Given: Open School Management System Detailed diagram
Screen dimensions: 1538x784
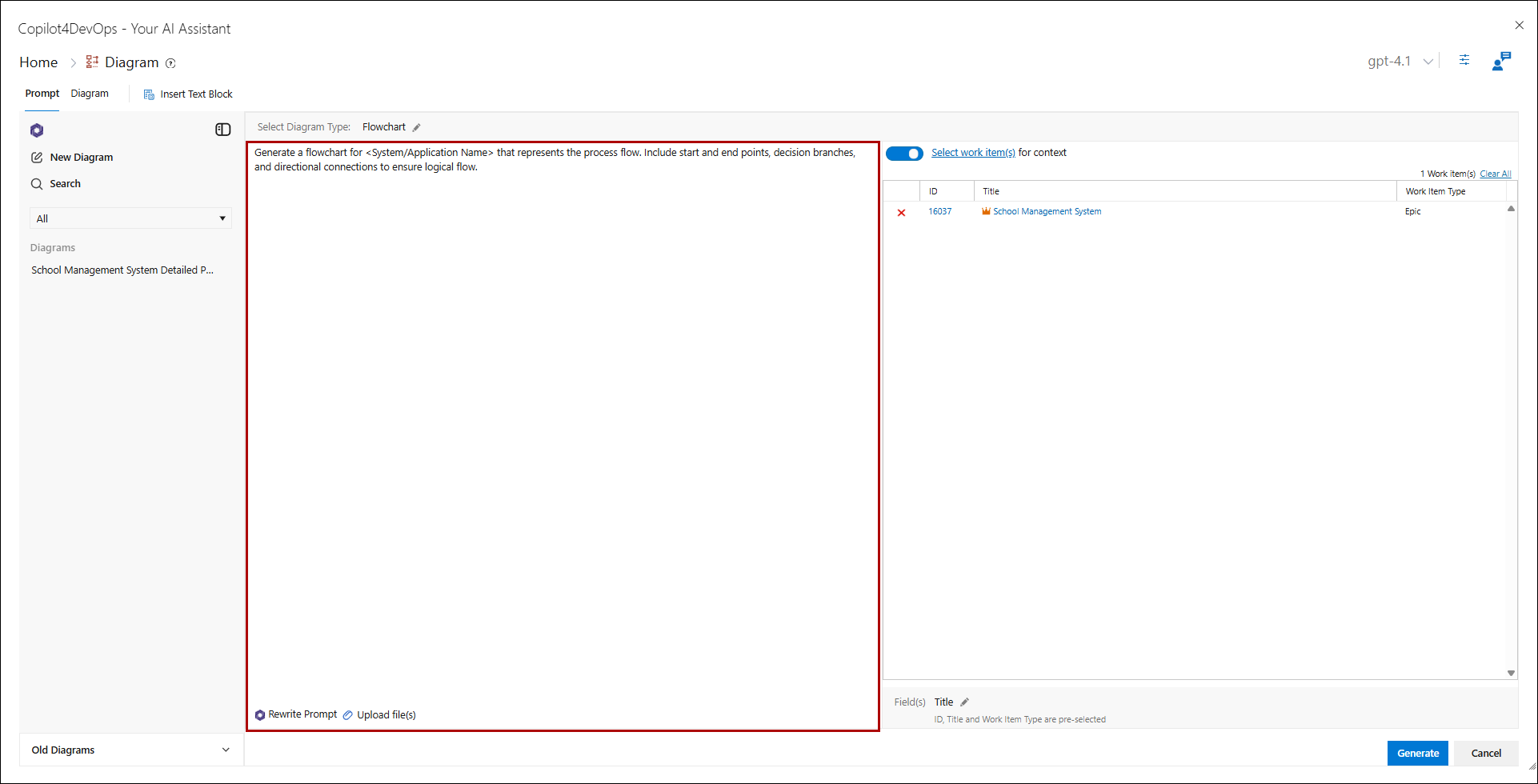Looking at the screenshot, I should coord(122,270).
